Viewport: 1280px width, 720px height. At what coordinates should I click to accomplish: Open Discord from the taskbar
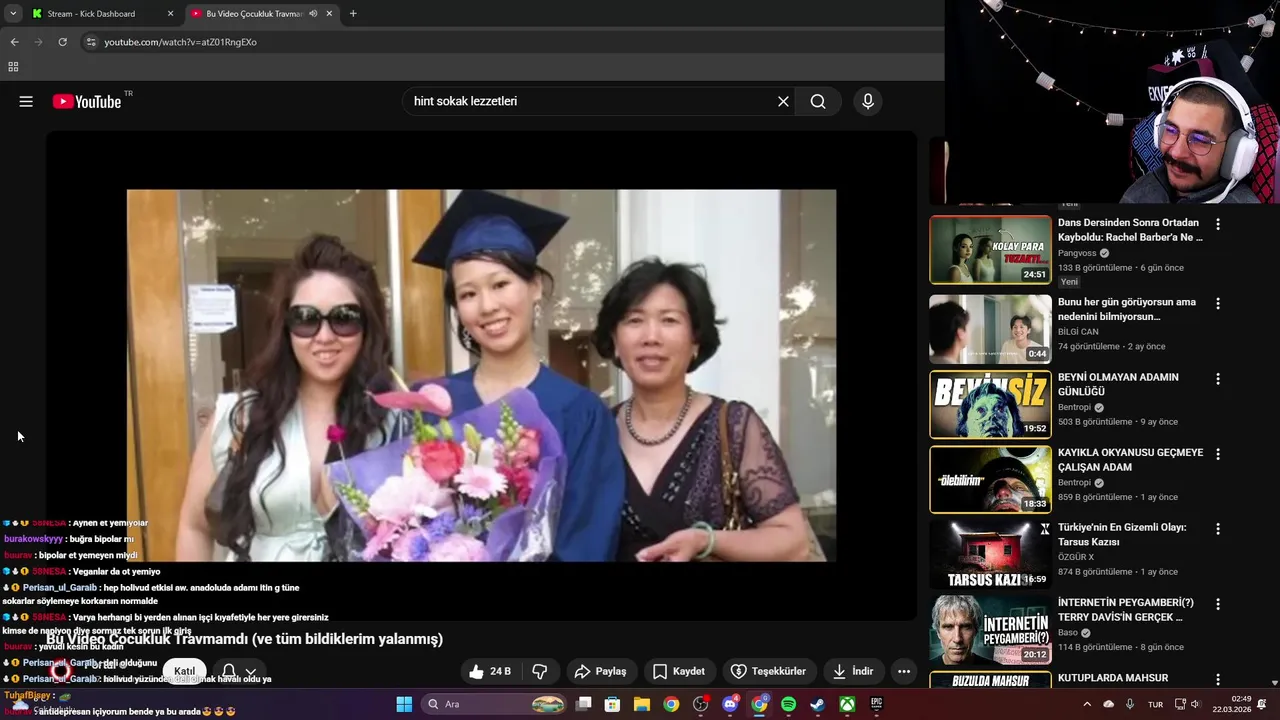tap(730, 705)
